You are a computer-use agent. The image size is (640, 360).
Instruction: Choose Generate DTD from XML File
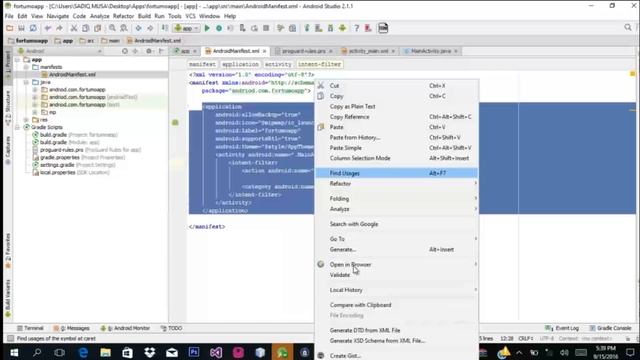click(396, 330)
